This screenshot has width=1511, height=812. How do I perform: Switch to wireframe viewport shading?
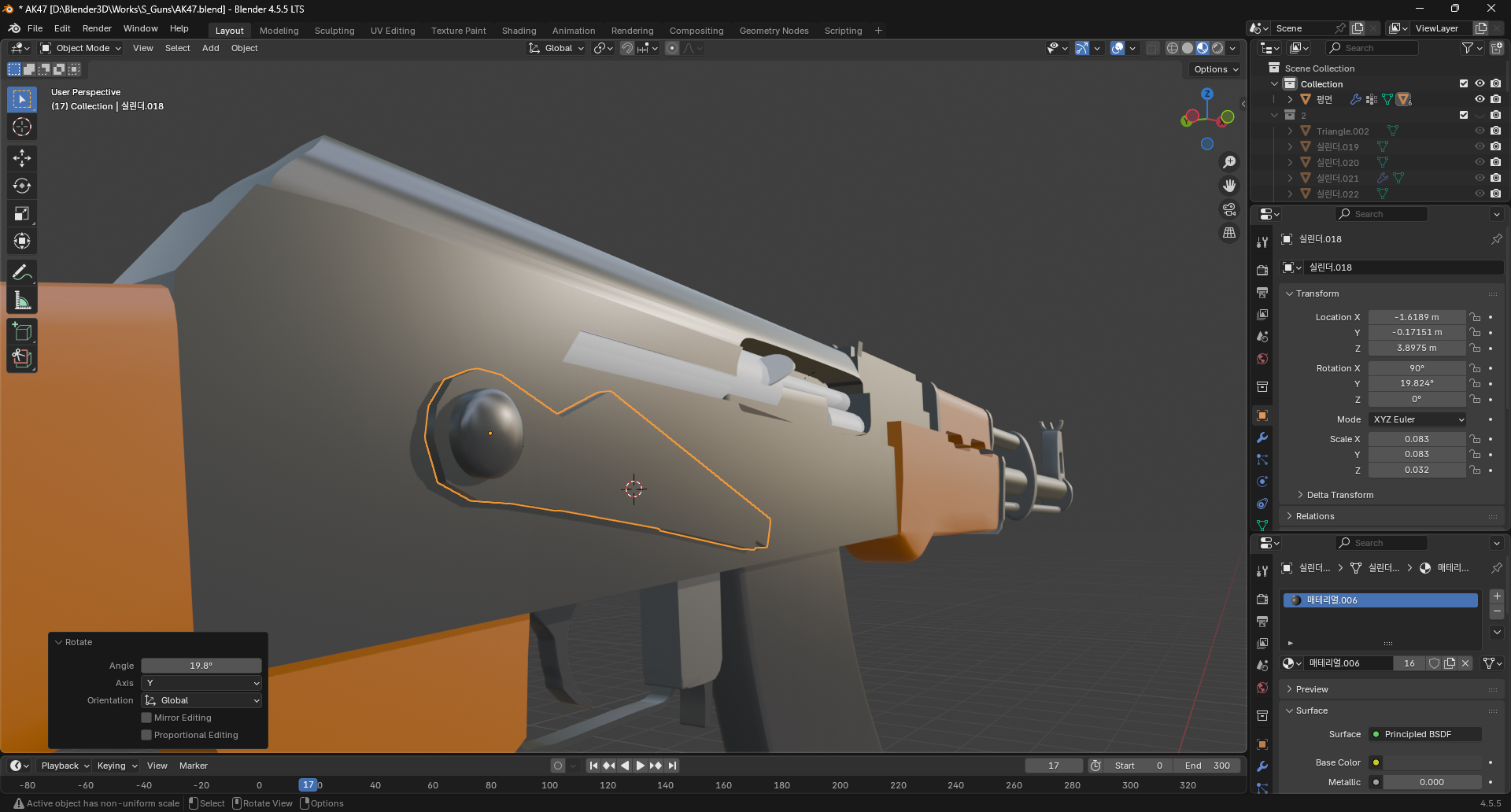click(1173, 48)
